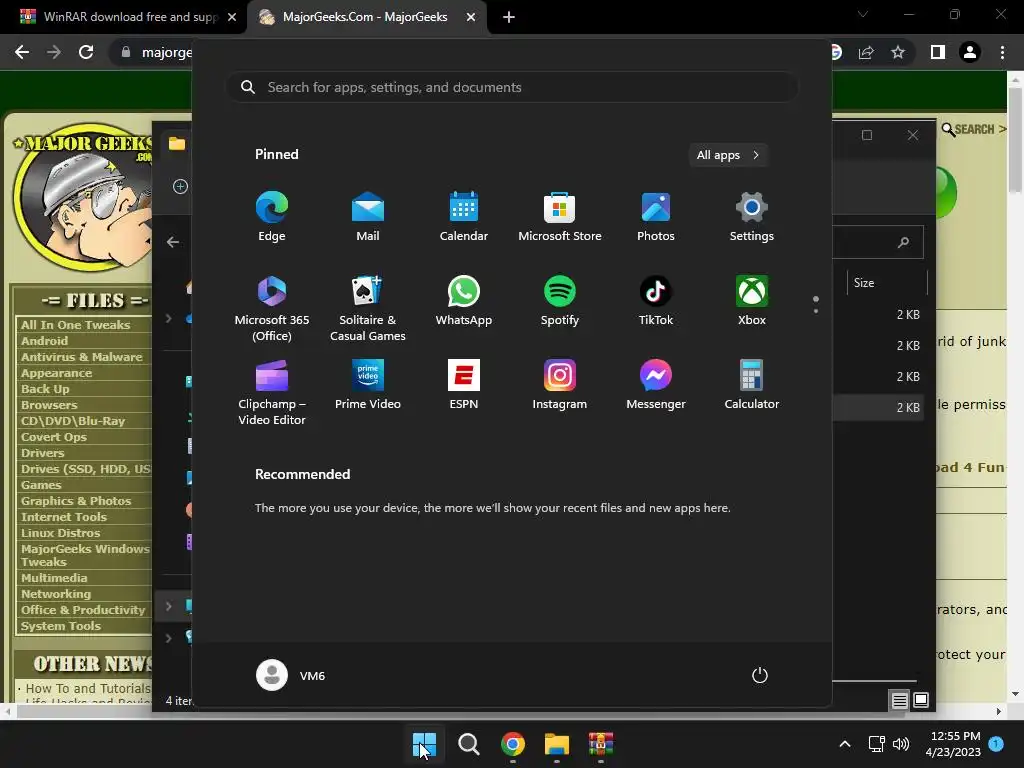Switch File Explorer to details view
This screenshot has height=768, width=1024.
(x=899, y=701)
